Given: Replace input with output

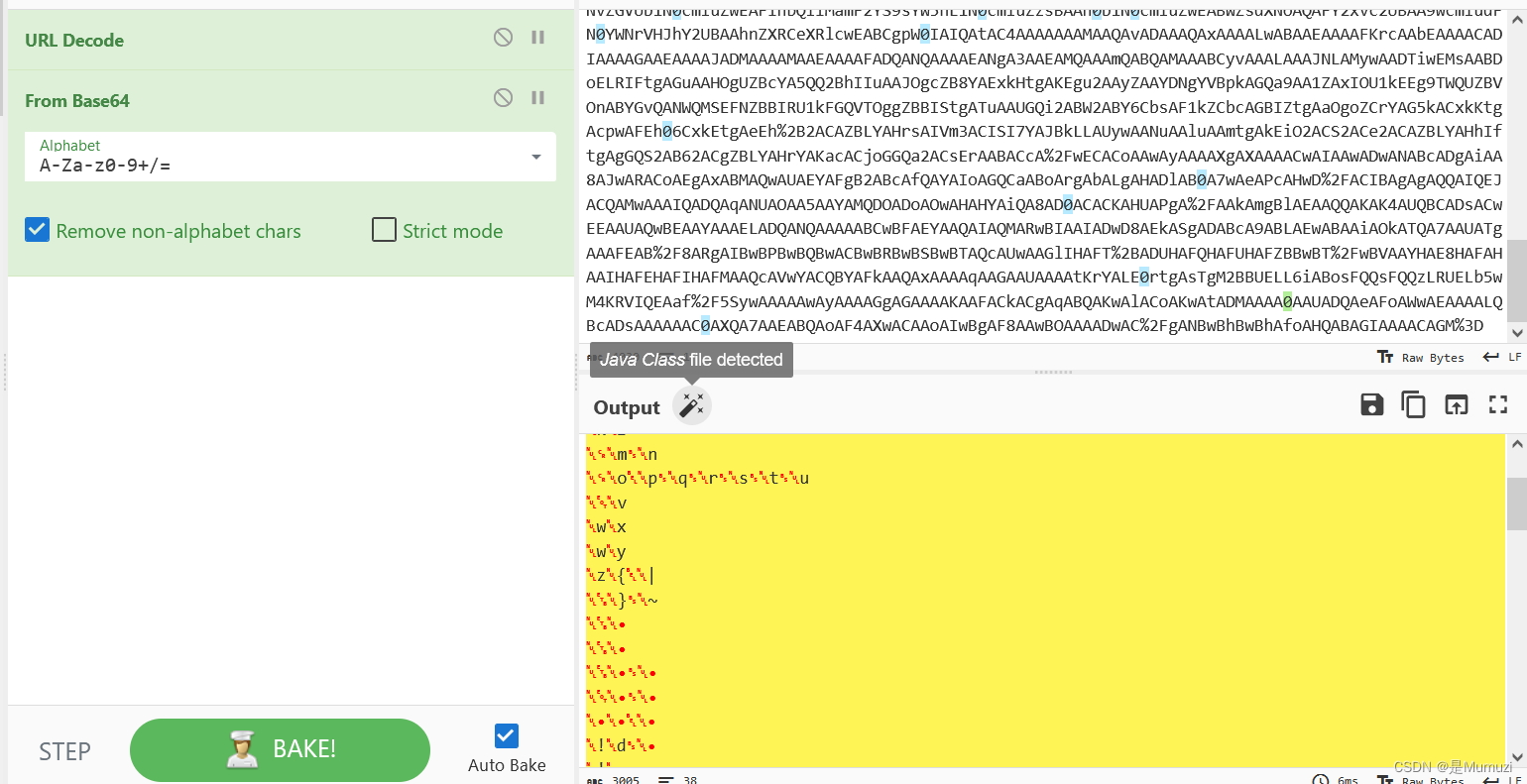Looking at the screenshot, I should click(1456, 404).
